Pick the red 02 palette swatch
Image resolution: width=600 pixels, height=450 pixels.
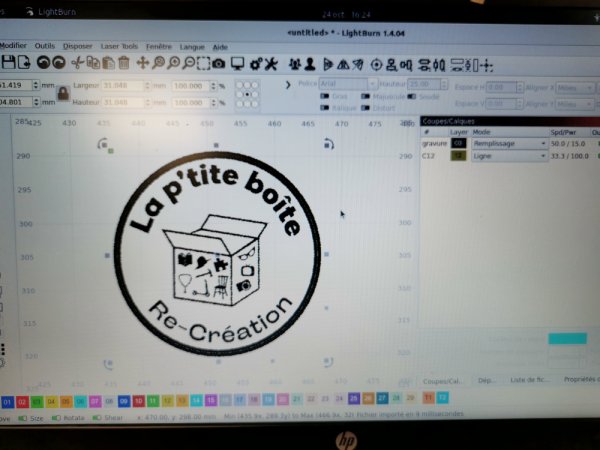[x=24, y=401]
